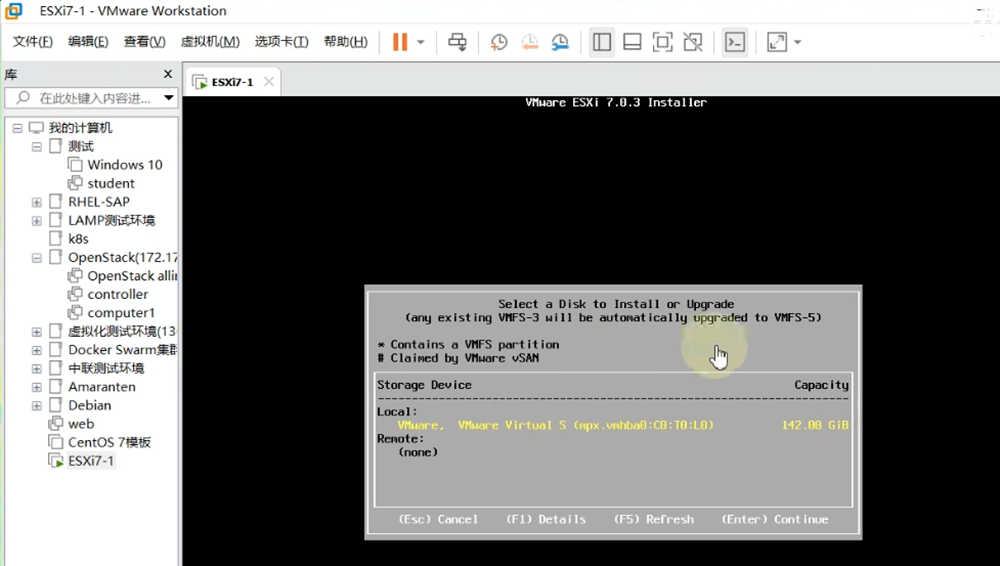Click the Windows 10 VM icon

point(75,165)
